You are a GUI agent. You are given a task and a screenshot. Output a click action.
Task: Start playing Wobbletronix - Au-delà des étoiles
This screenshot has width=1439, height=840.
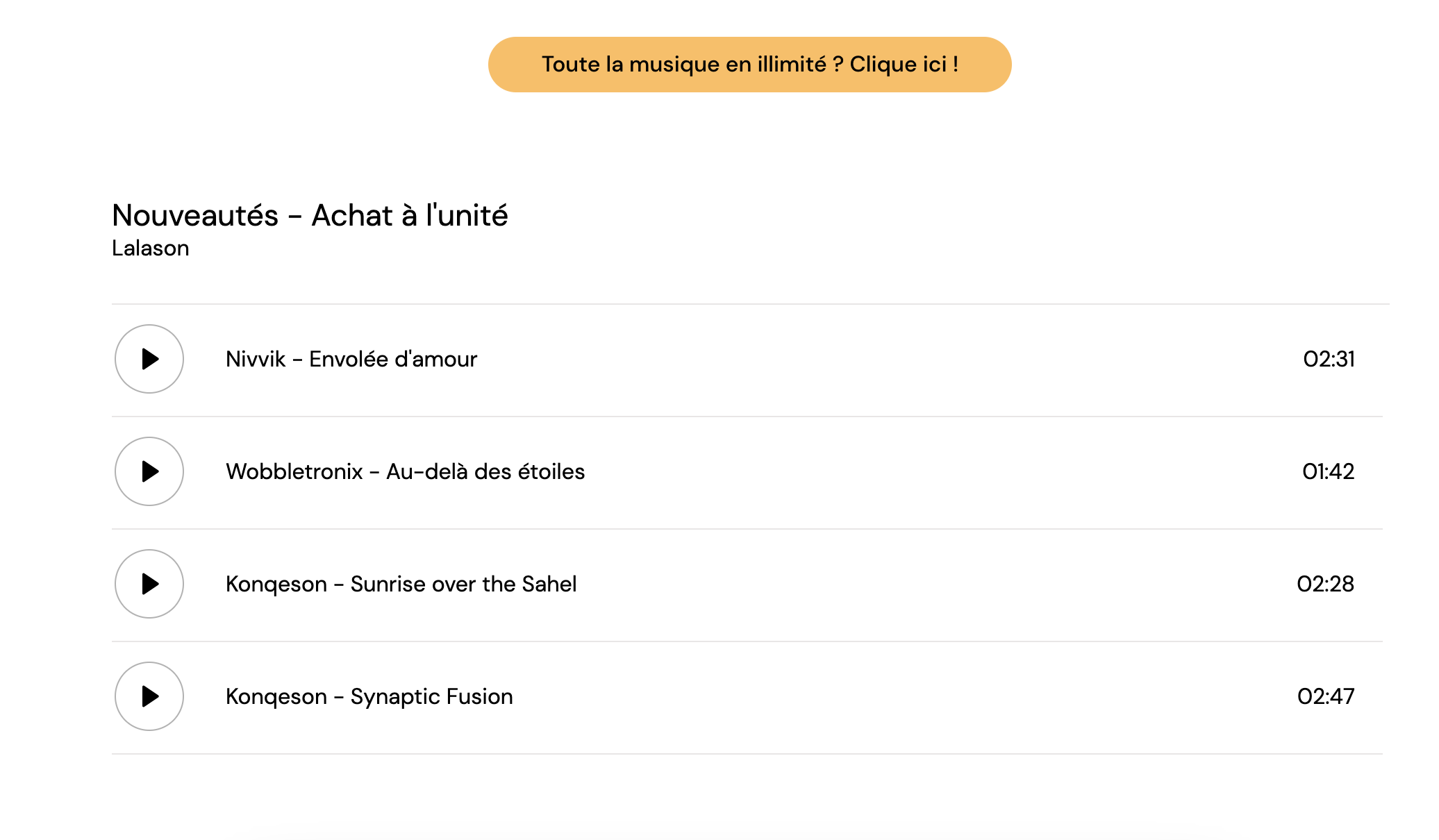(x=149, y=471)
